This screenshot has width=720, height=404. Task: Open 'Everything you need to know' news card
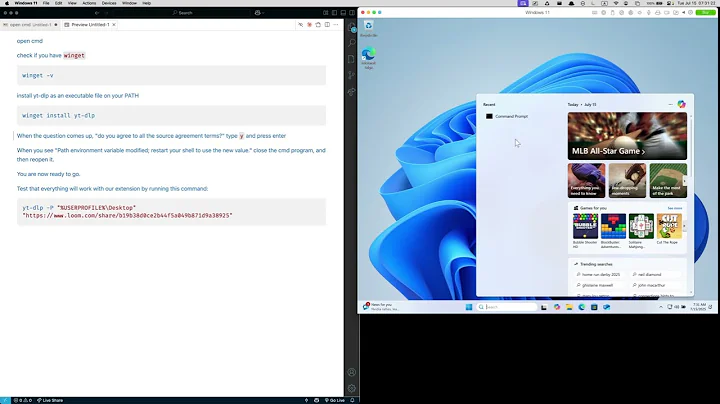coord(586,180)
